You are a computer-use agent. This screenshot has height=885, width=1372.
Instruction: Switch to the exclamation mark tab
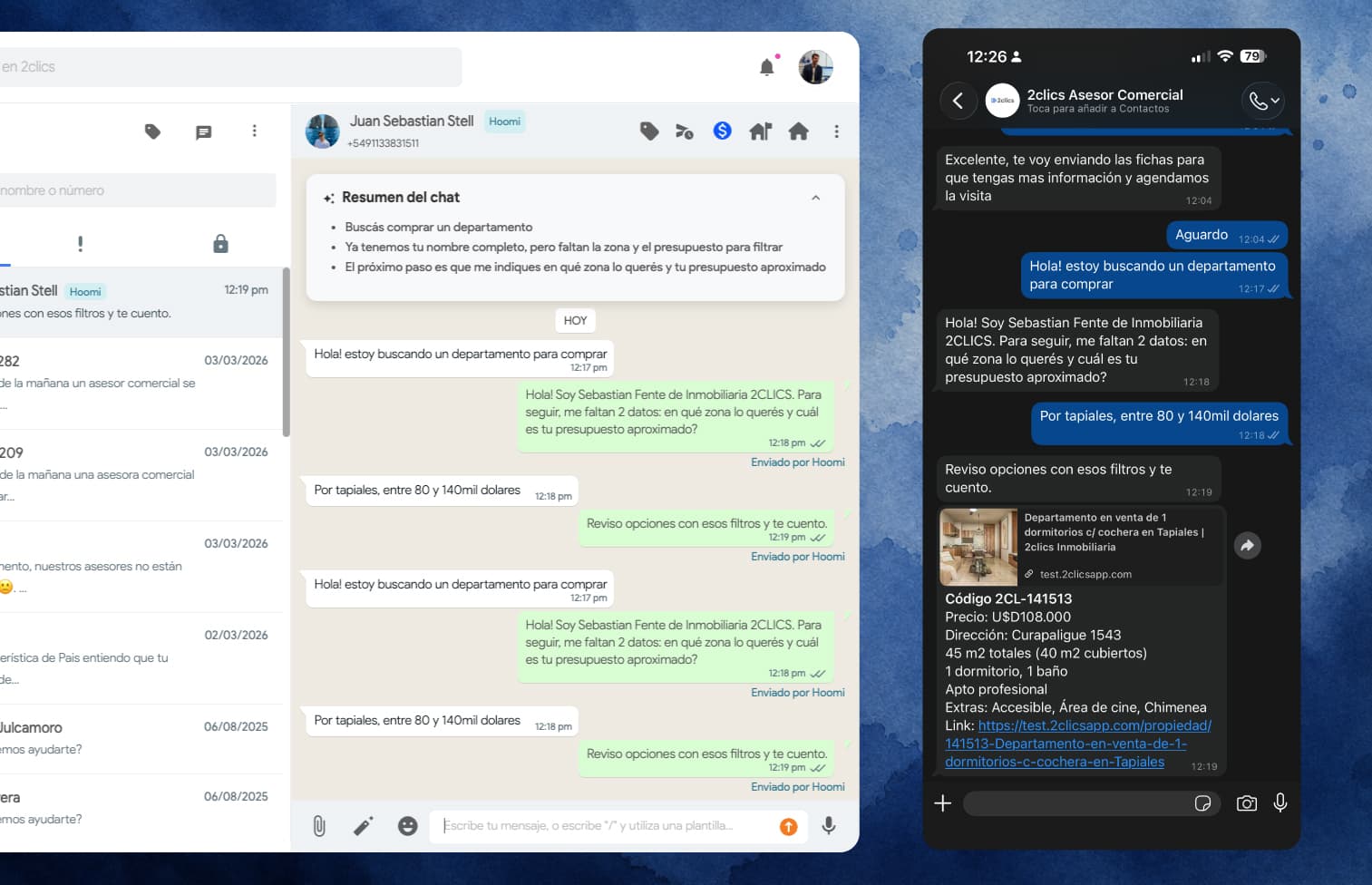pyautogui.click(x=81, y=243)
